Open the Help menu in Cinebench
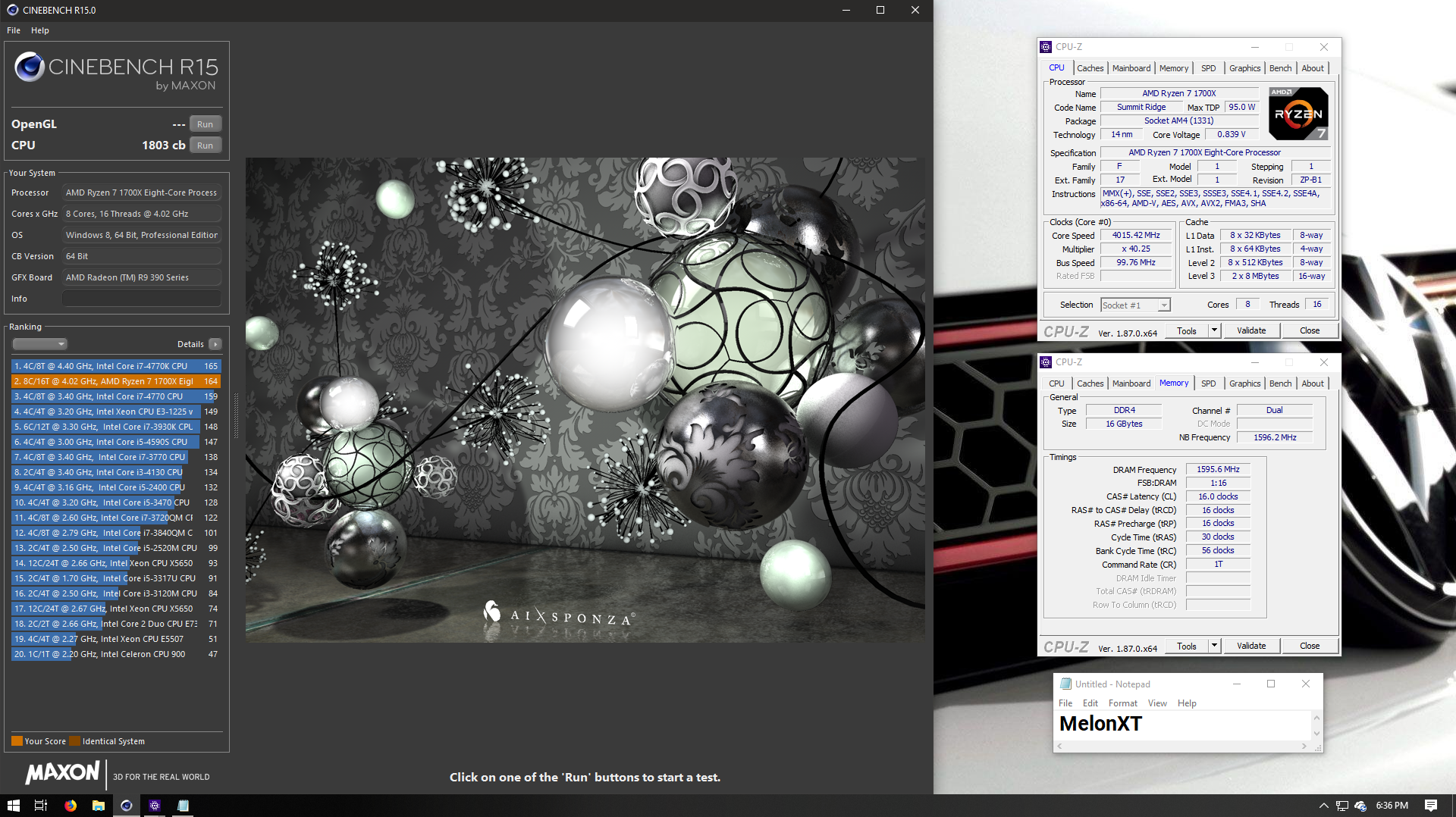Viewport: 1456px width, 817px height. point(40,30)
